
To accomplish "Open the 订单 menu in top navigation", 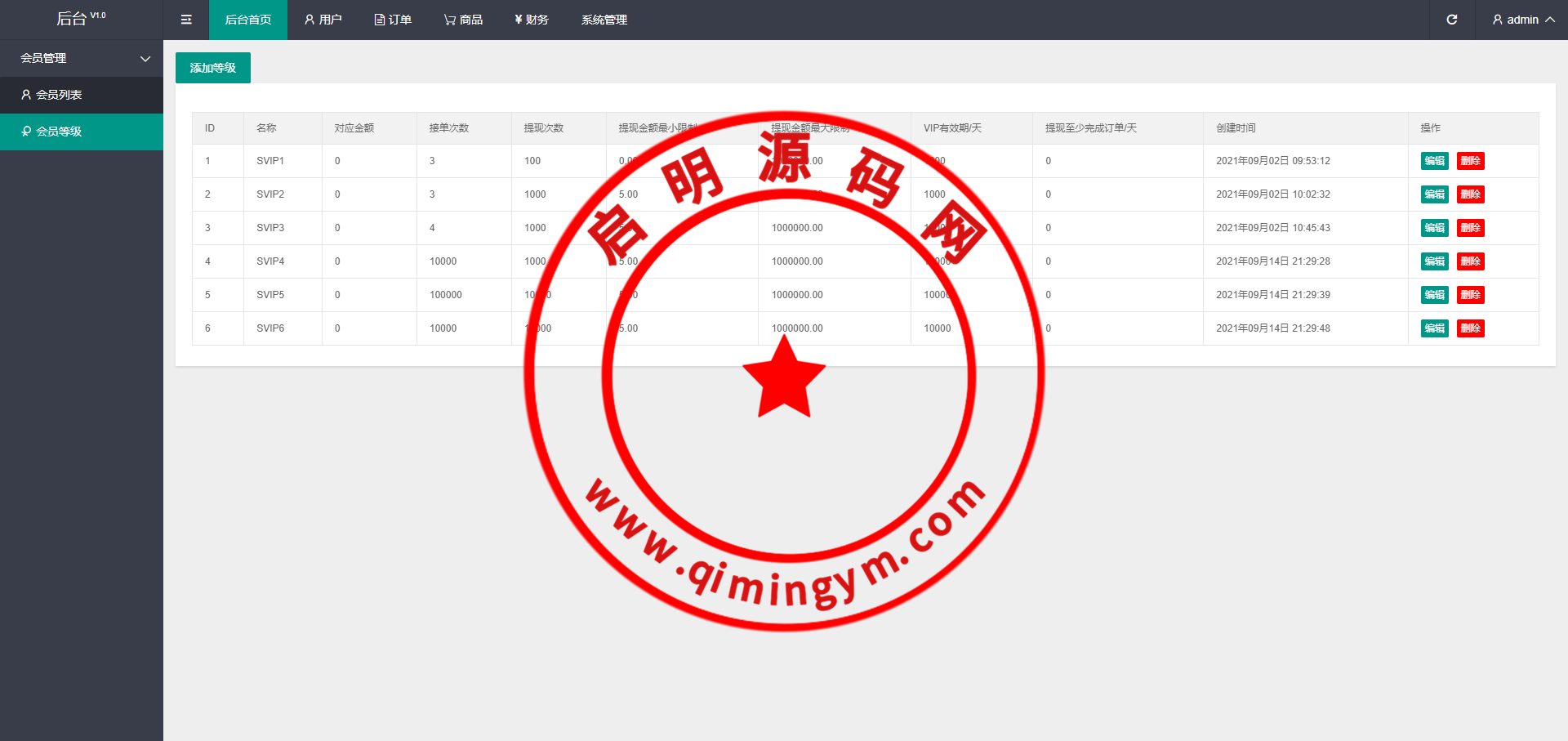I will 393,20.
